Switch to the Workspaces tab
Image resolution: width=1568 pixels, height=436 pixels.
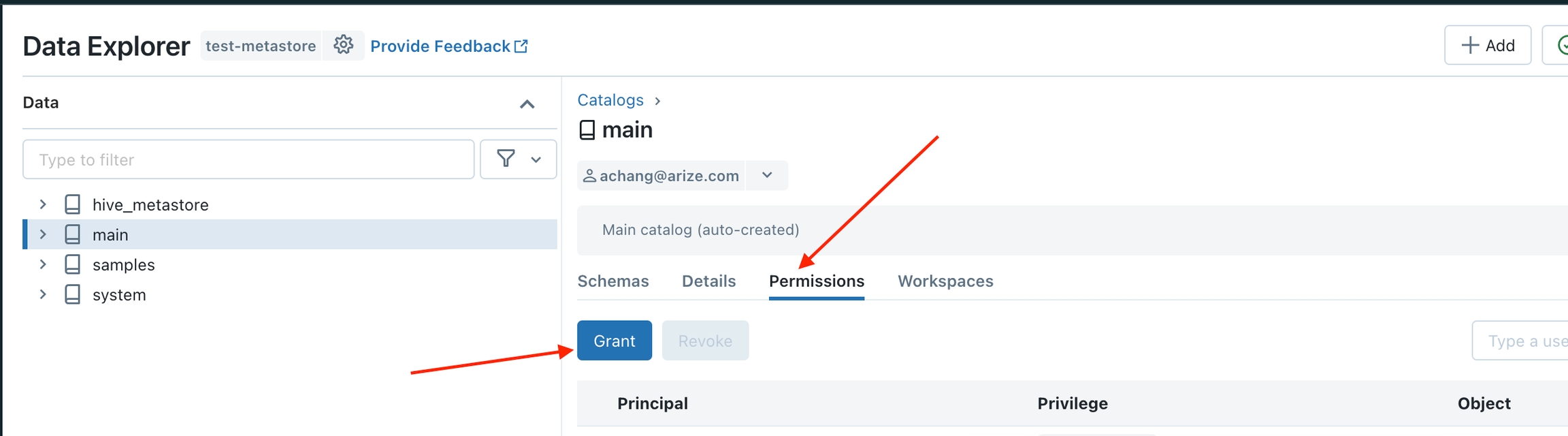tap(945, 281)
